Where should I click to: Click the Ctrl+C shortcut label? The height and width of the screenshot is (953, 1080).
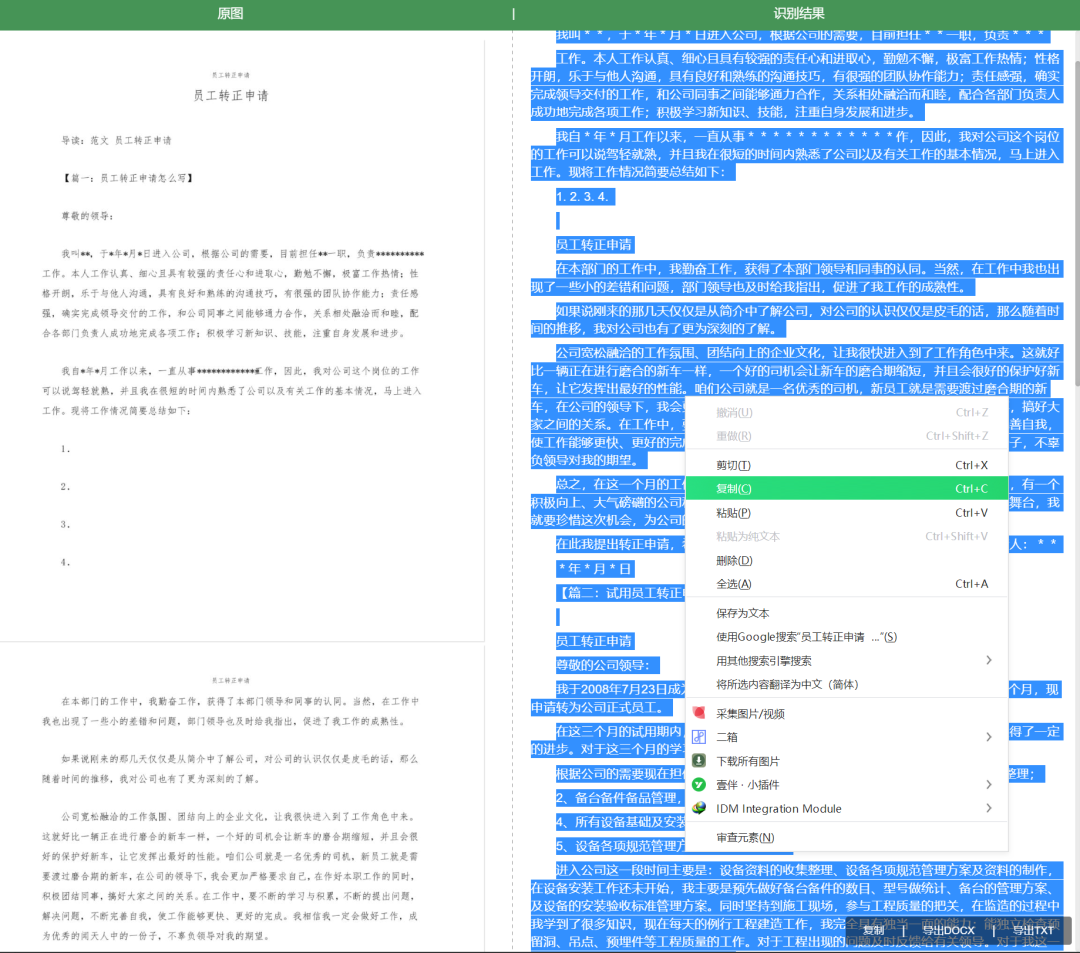point(971,488)
